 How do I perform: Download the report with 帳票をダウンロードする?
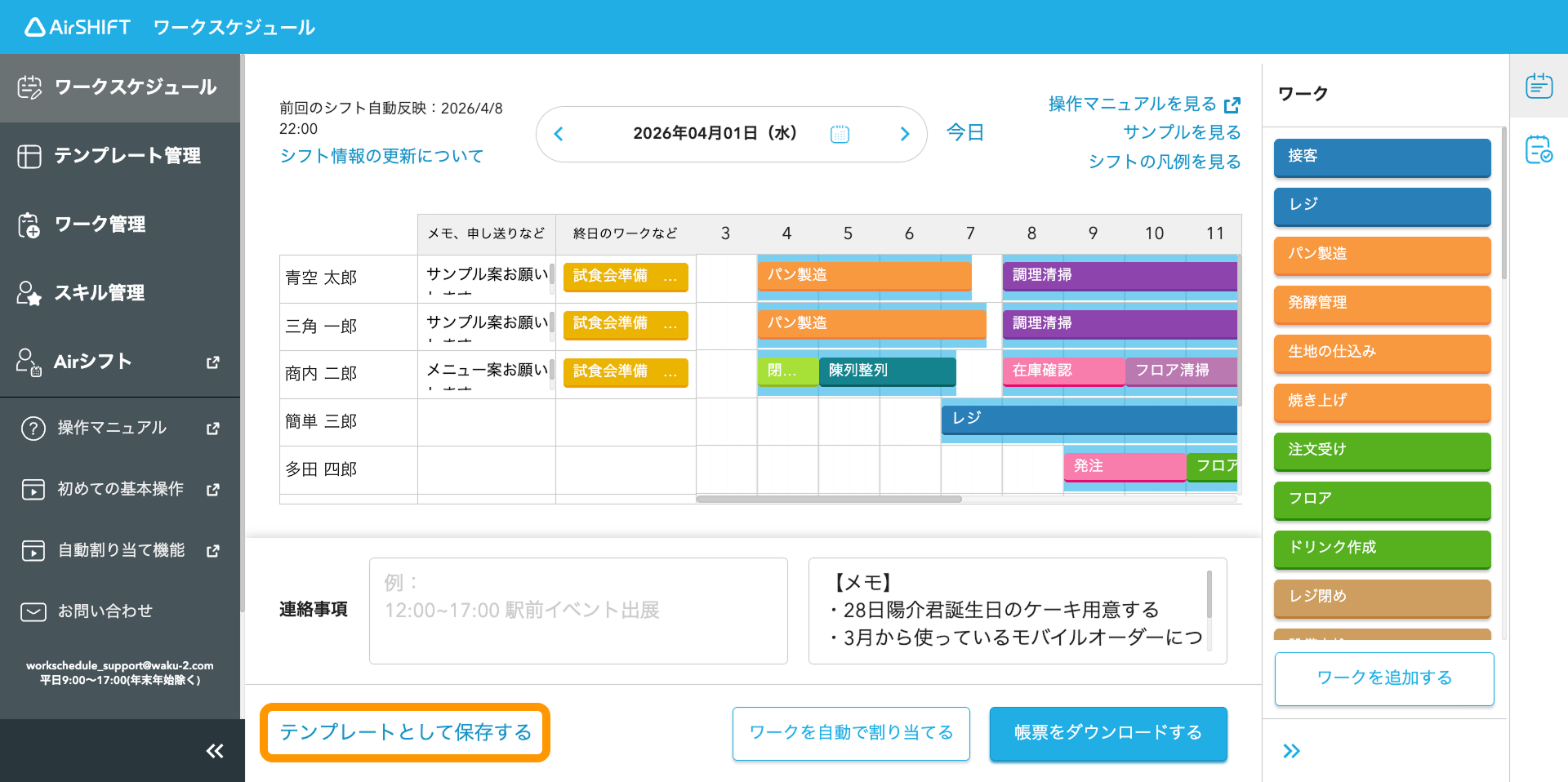point(1108,733)
